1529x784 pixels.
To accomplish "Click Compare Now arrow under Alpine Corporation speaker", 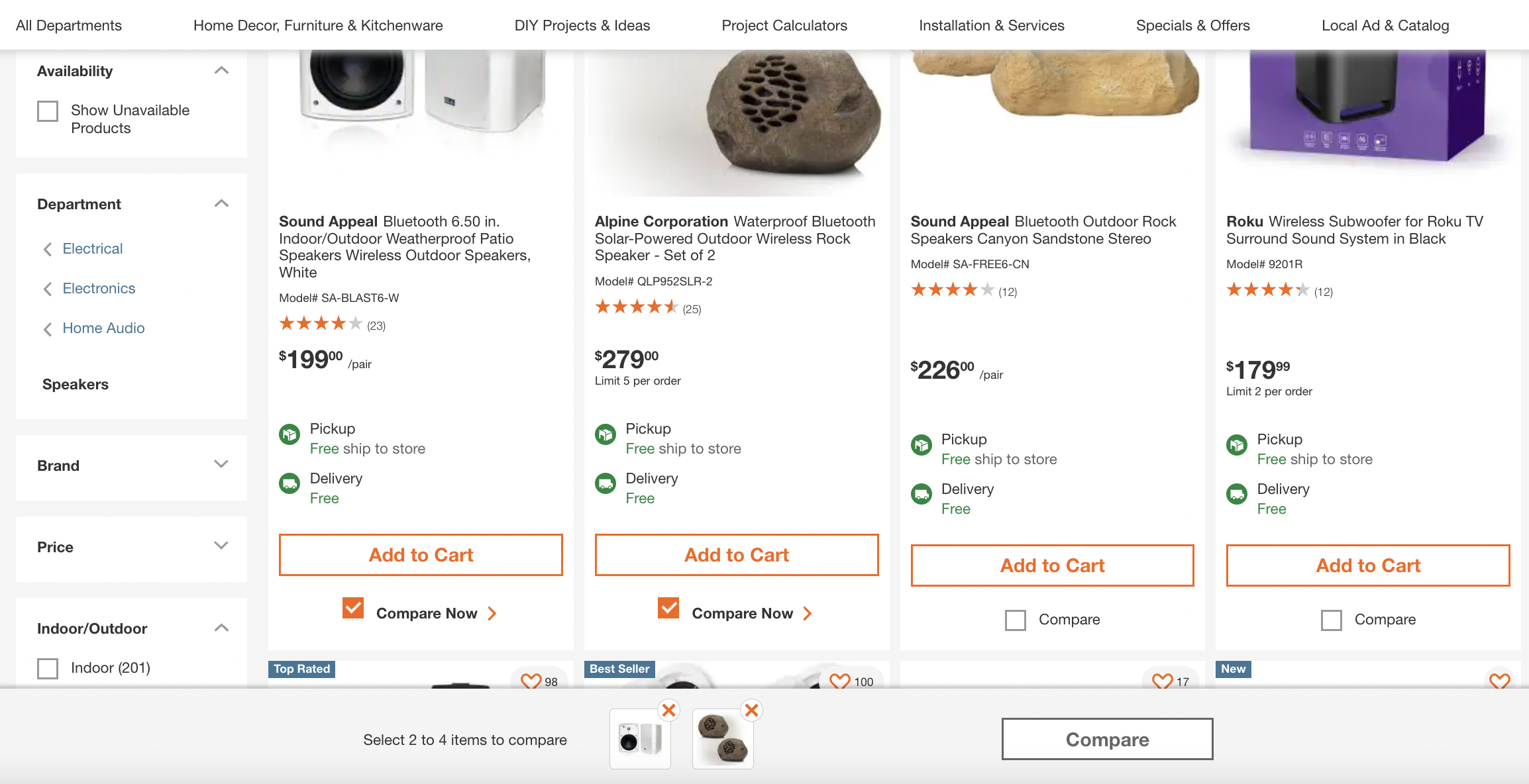I will (x=808, y=613).
